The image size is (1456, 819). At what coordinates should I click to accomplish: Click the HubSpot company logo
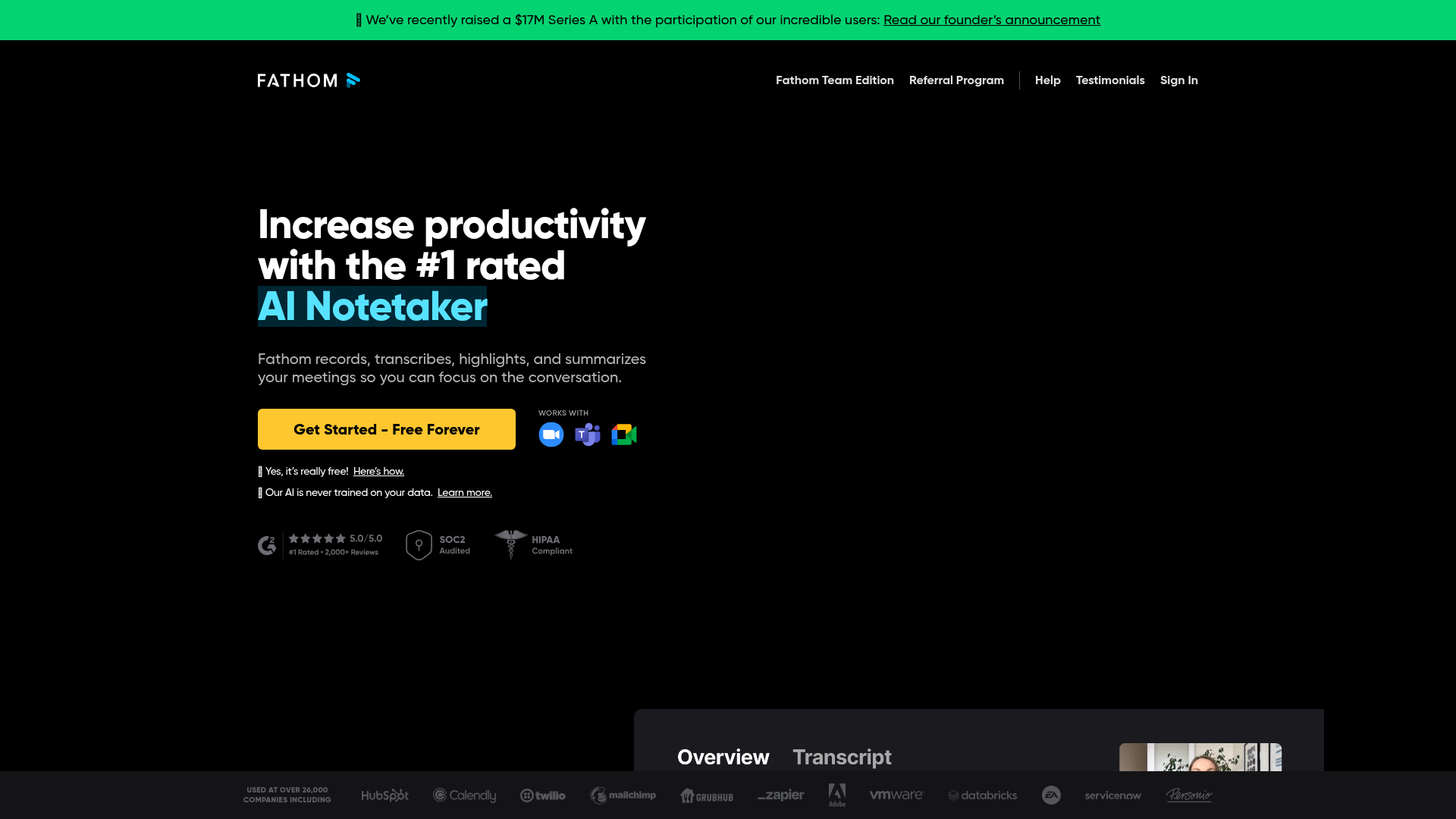[384, 795]
